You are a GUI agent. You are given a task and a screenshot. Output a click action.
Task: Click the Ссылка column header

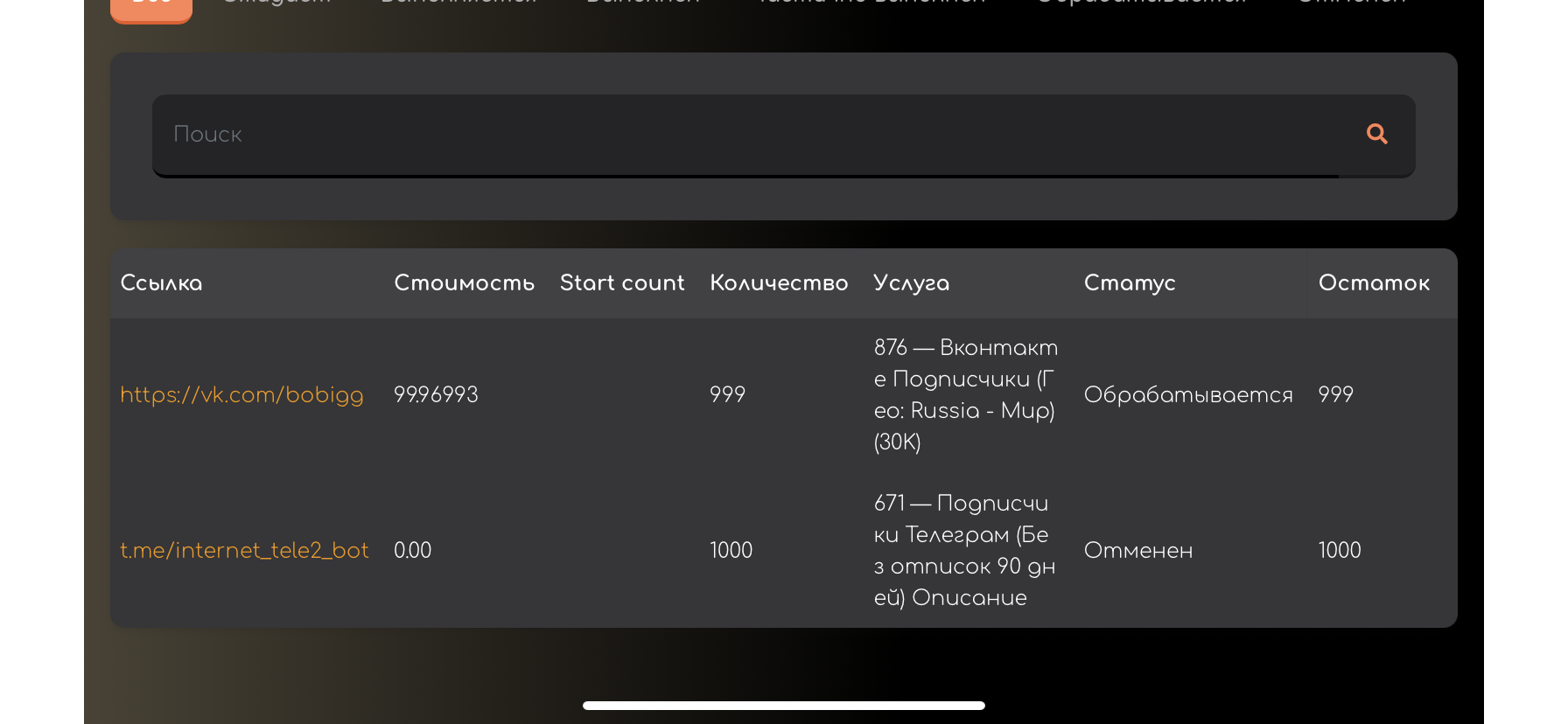coord(161,282)
